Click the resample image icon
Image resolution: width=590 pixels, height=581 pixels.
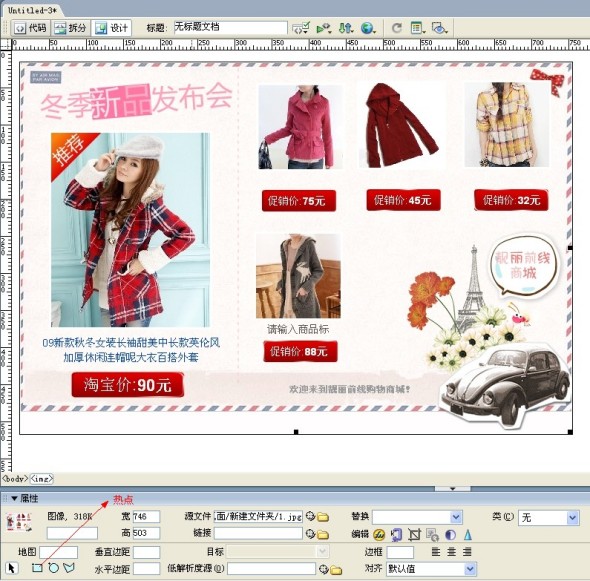pyautogui.click(x=432, y=535)
